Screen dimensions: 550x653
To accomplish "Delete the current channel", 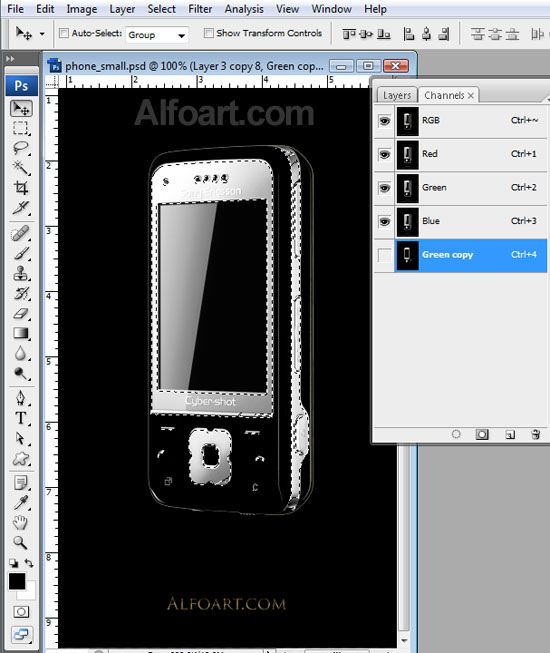I will 536,434.
